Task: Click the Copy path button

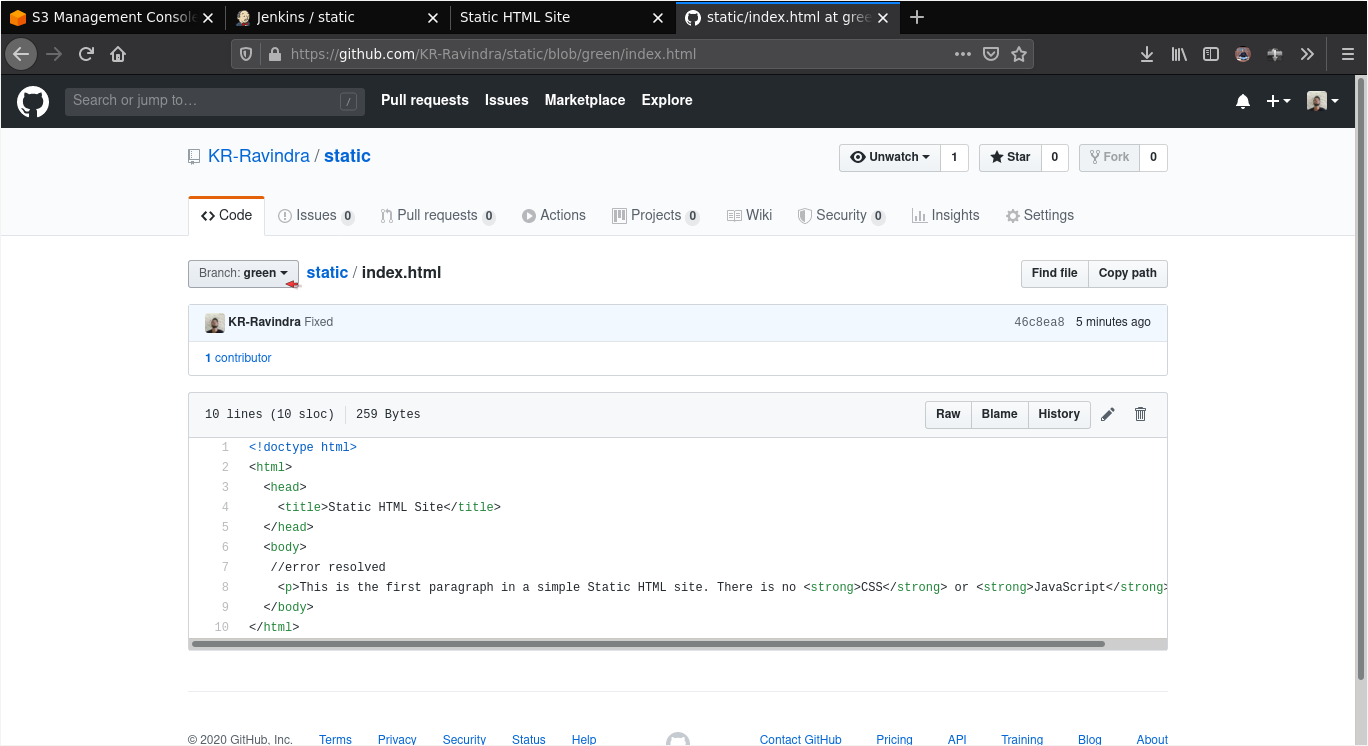Action: point(1127,273)
